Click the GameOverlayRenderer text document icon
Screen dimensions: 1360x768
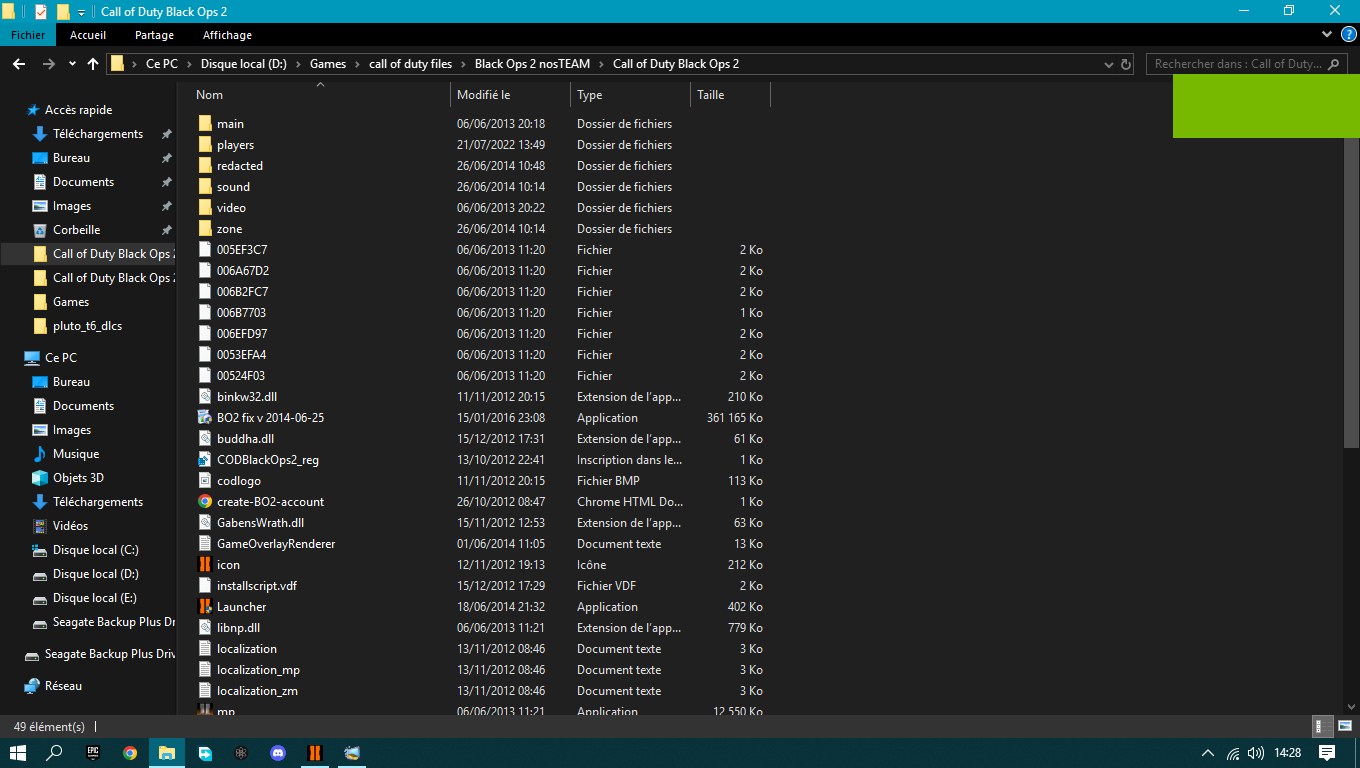click(205, 544)
